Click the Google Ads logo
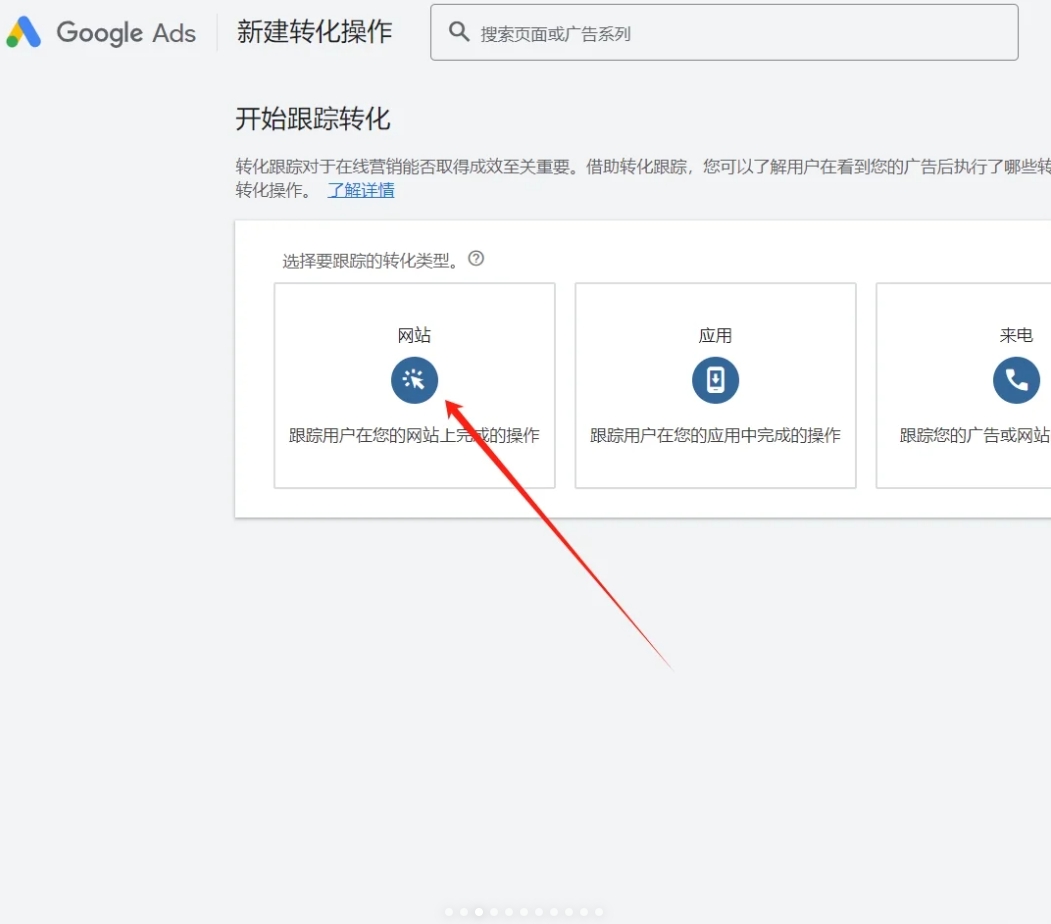The height and width of the screenshot is (924, 1051). point(101,33)
